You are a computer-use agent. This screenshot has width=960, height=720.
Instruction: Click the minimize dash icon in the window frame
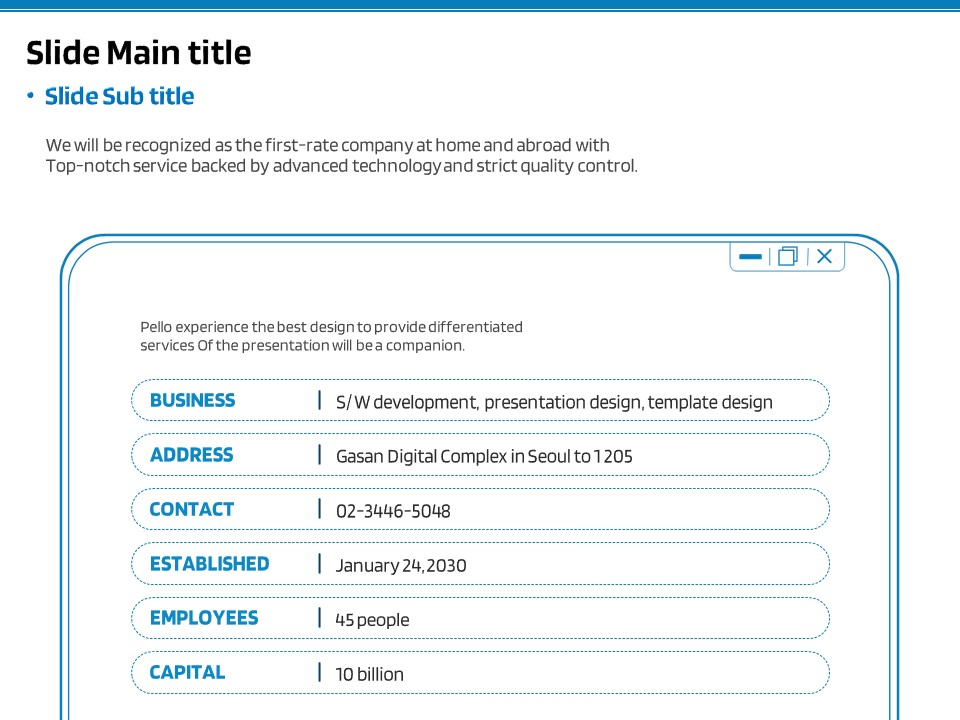(750, 257)
